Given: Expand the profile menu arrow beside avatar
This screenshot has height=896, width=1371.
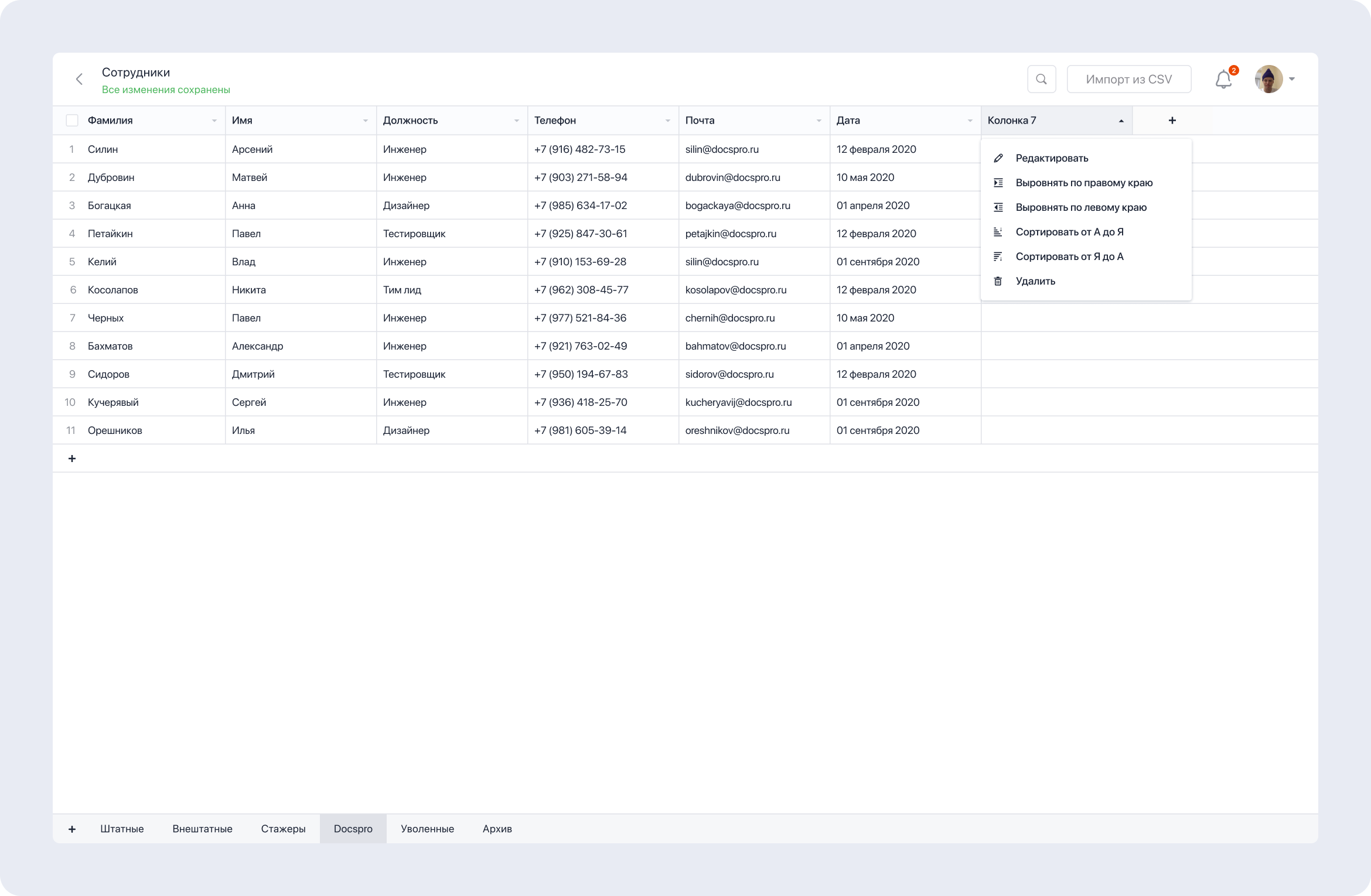Looking at the screenshot, I should 1292,79.
